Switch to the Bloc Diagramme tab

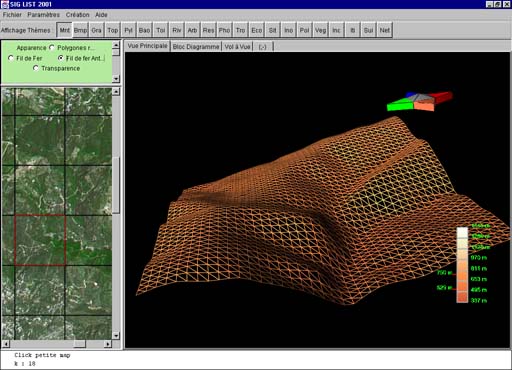click(x=196, y=47)
